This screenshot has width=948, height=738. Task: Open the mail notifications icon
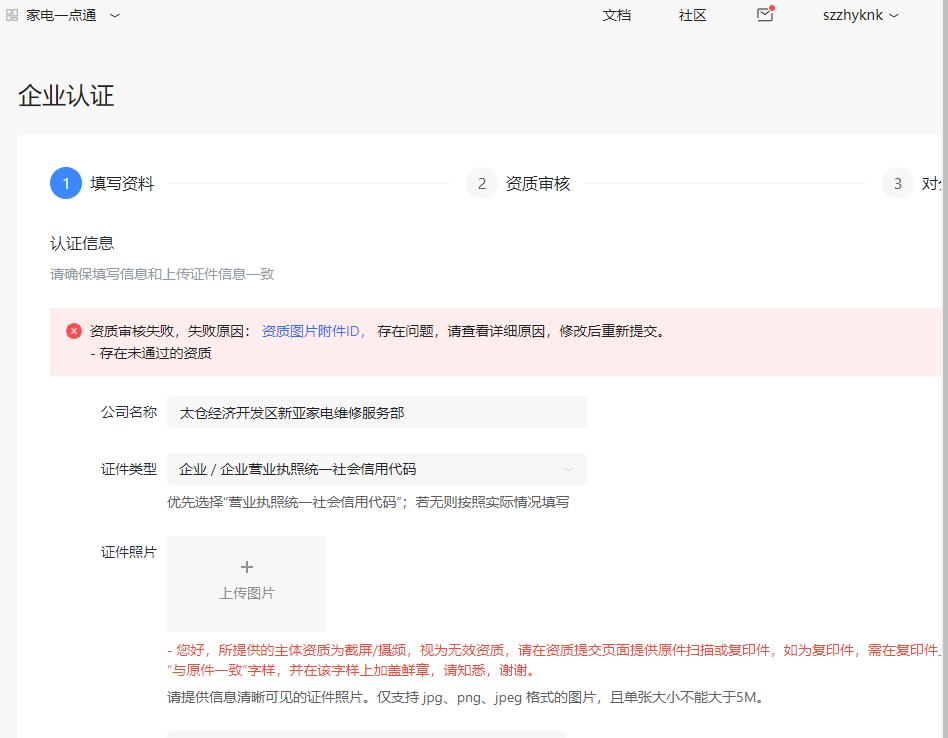(765, 15)
